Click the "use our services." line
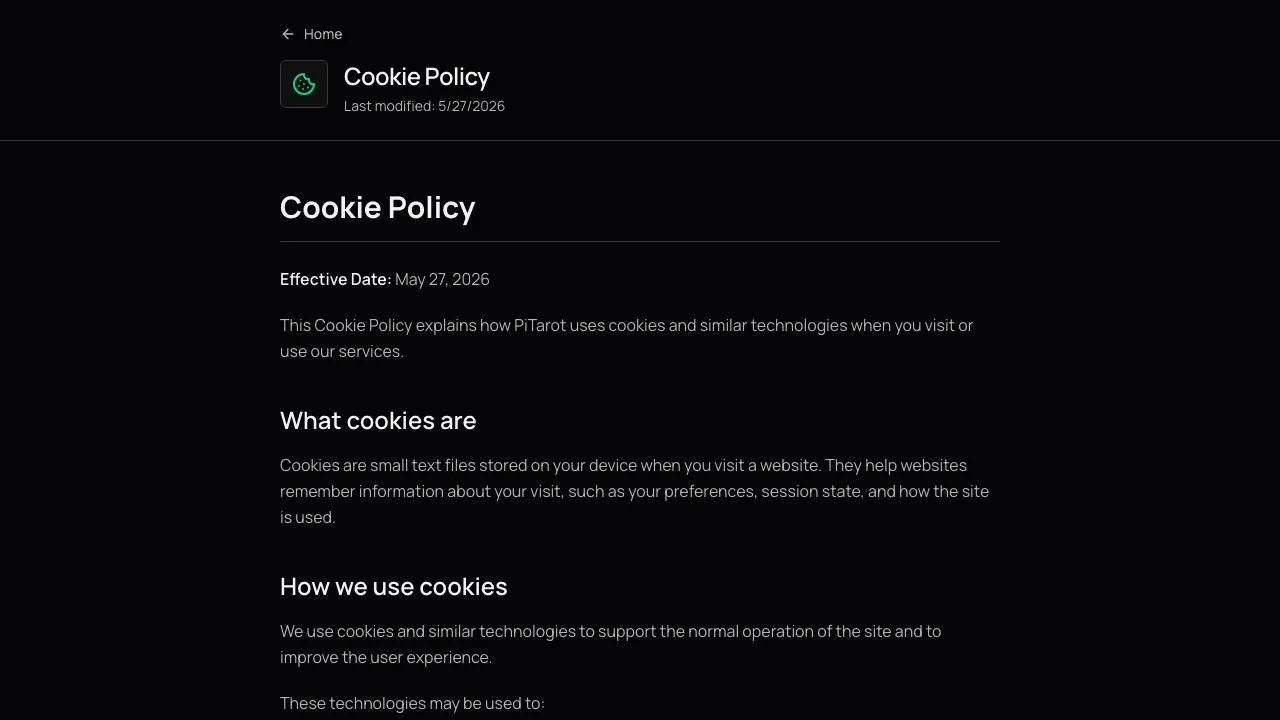Image resolution: width=1280 pixels, height=720 pixels. coord(342,351)
